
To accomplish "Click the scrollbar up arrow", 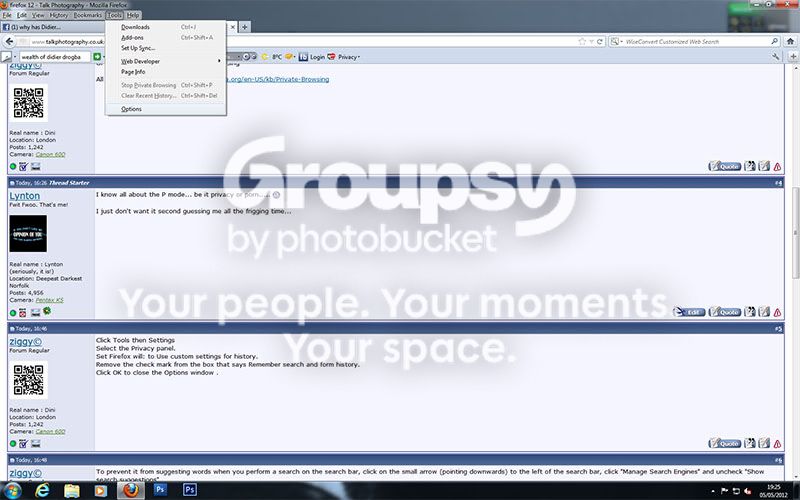I will 795,70.
